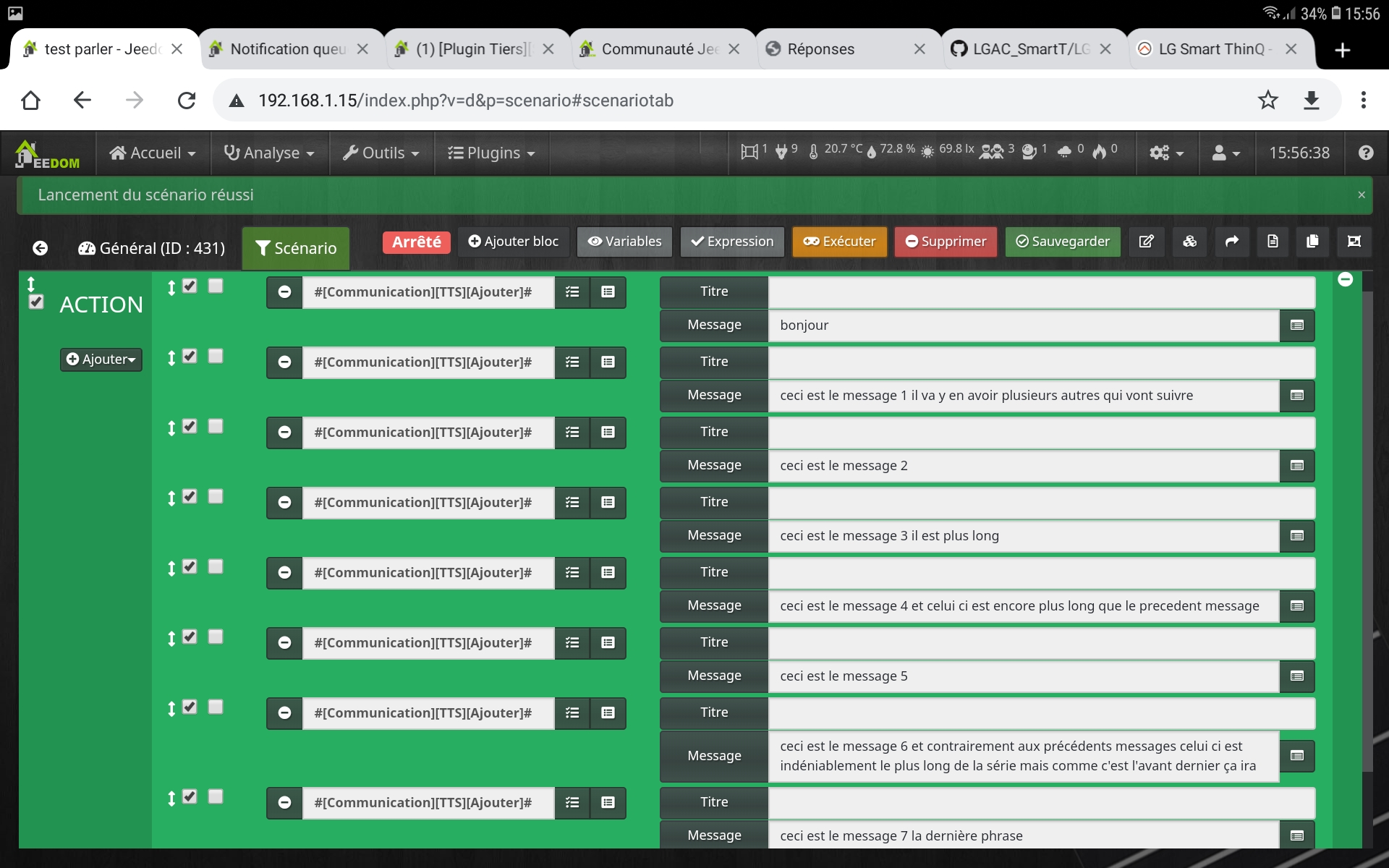Click the Jeedom logo
1389x868 pixels.
tap(48, 153)
